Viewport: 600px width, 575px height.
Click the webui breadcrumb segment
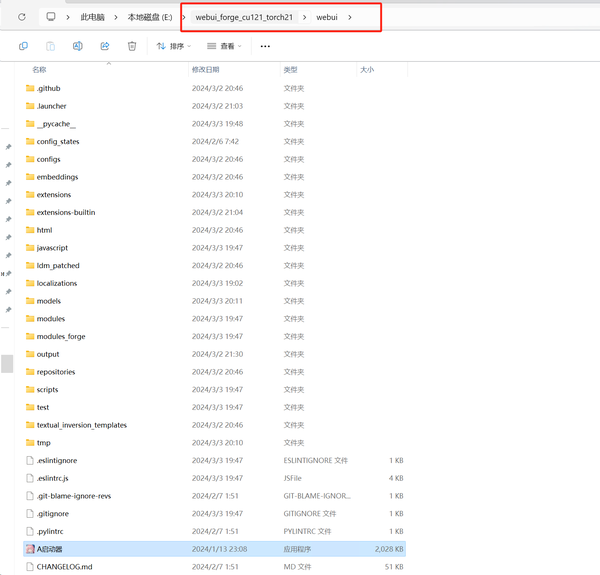click(327, 17)
